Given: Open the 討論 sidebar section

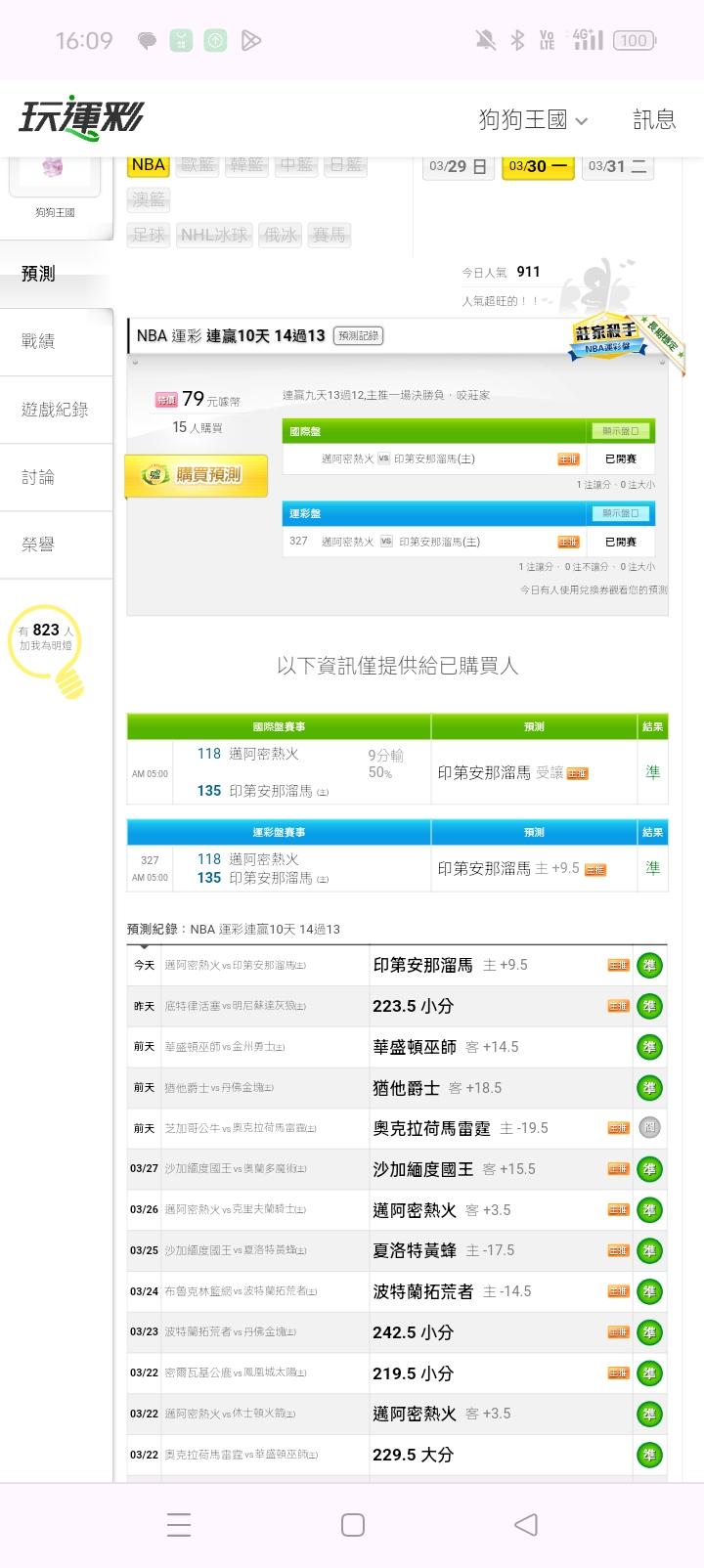Looking at the screenshot, I should pos(56,477).
